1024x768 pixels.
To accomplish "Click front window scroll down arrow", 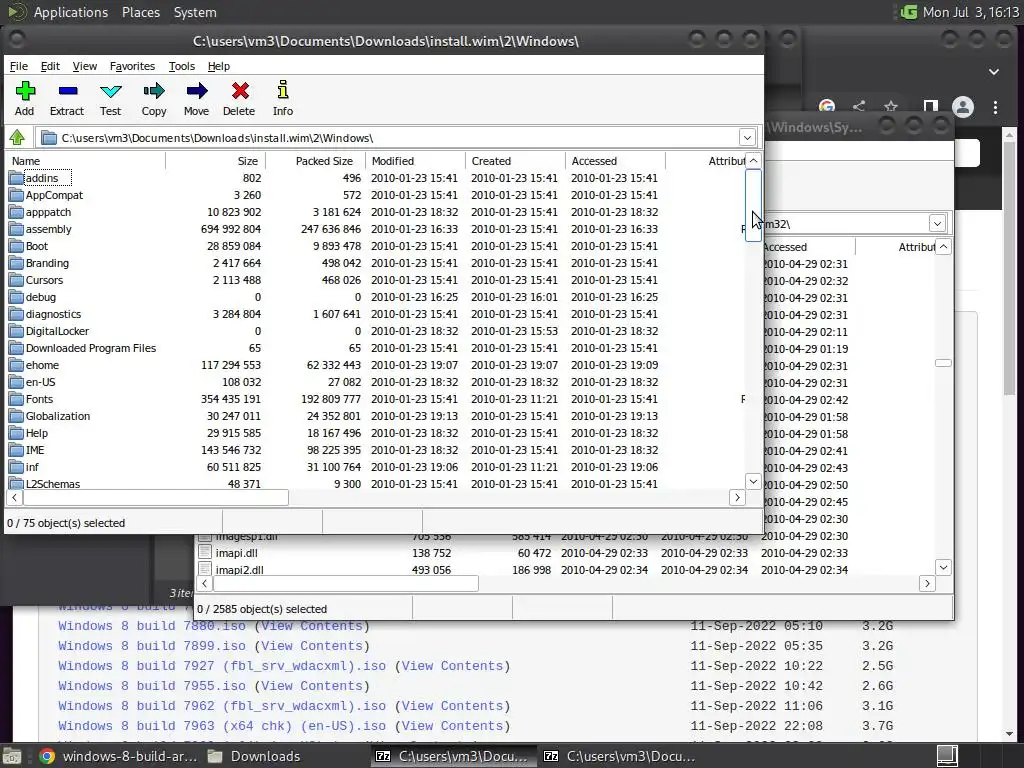I will pyautogui.click(x=753, y=481).
